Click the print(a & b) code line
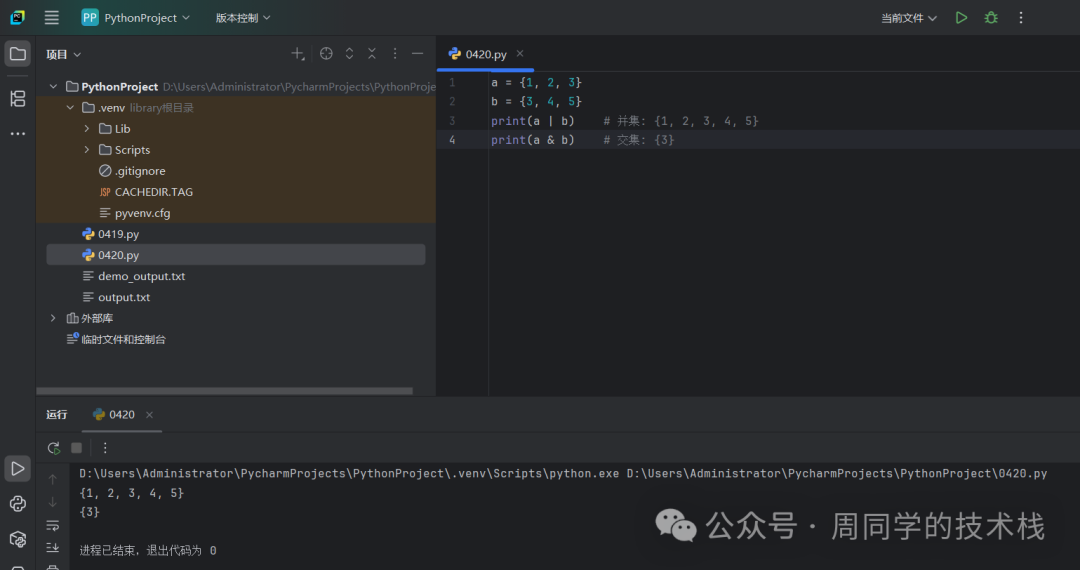1080x570 pixels. pos(532,140)
